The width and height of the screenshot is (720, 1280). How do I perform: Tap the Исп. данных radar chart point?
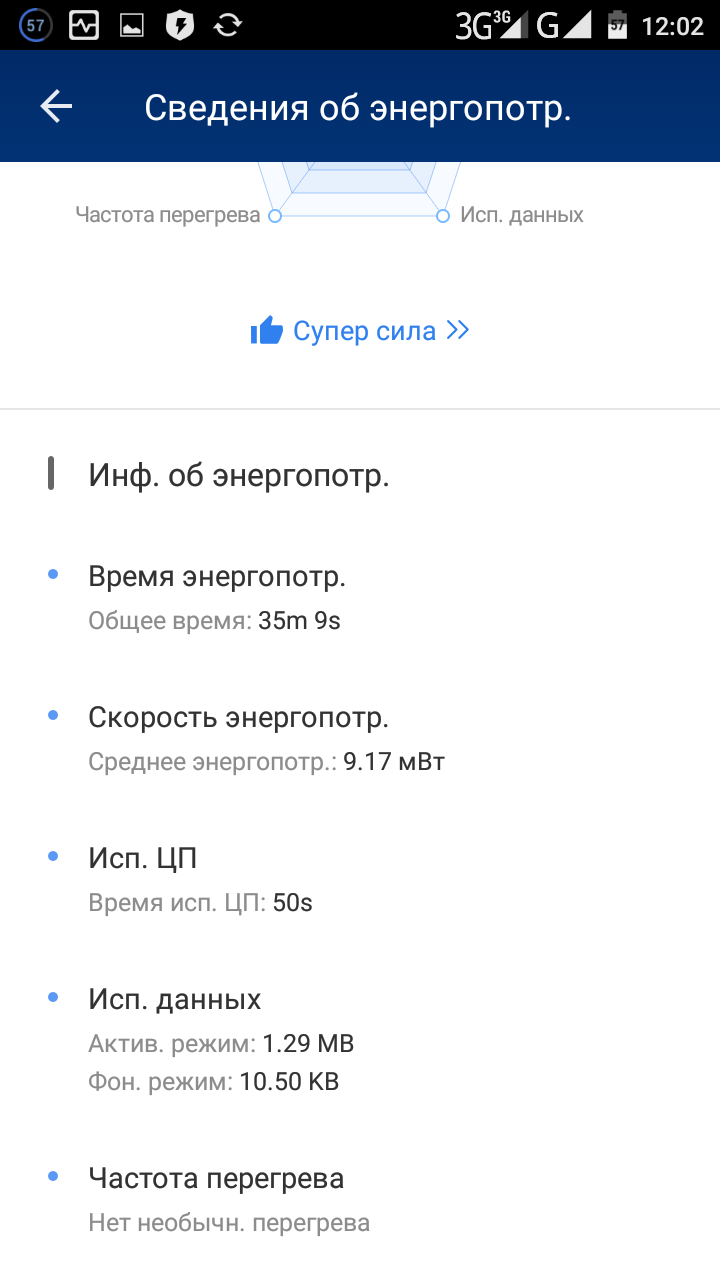coord(443,215)
